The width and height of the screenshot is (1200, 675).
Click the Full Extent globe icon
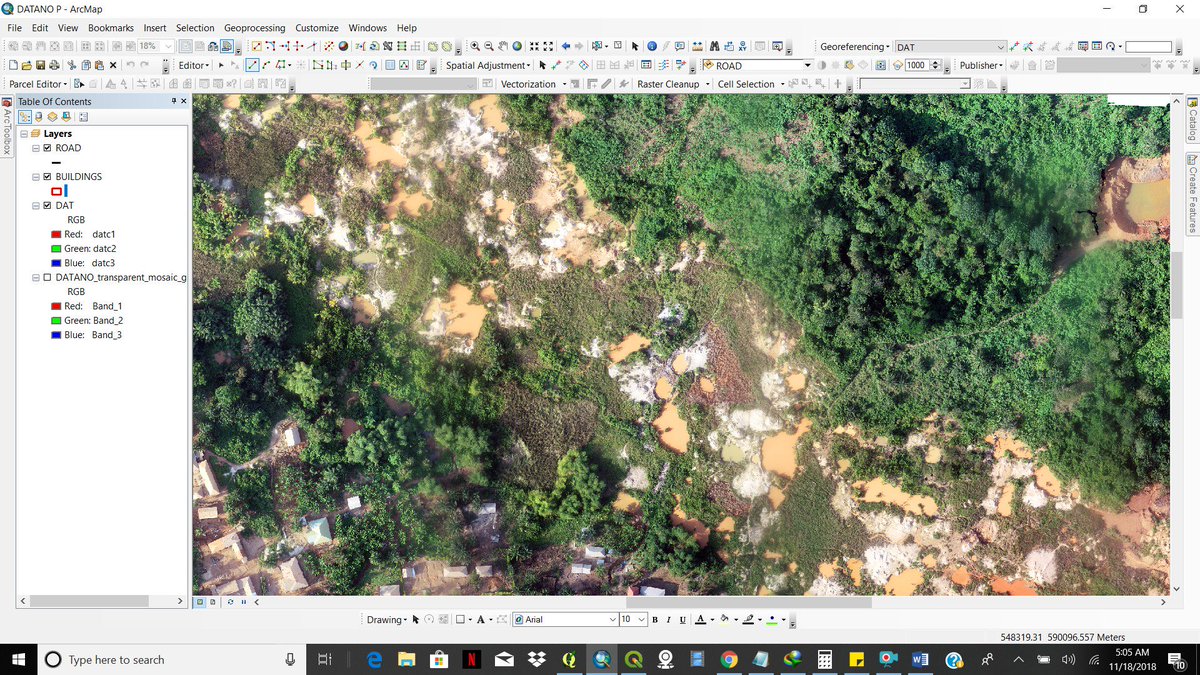[517, 46]
